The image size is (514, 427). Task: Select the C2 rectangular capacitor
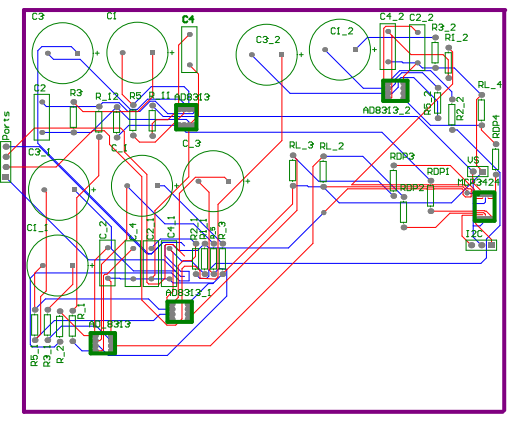pyautogui.click(x=42, y=117)
